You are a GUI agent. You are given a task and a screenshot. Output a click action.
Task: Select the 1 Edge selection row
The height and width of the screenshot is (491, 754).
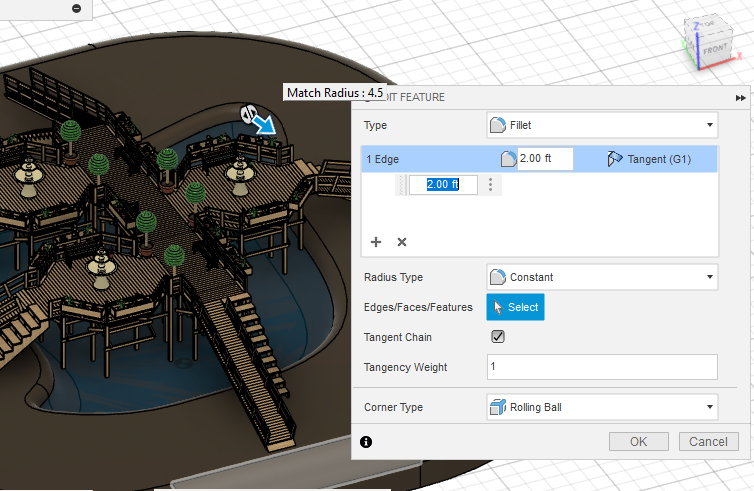coord(539,159)
